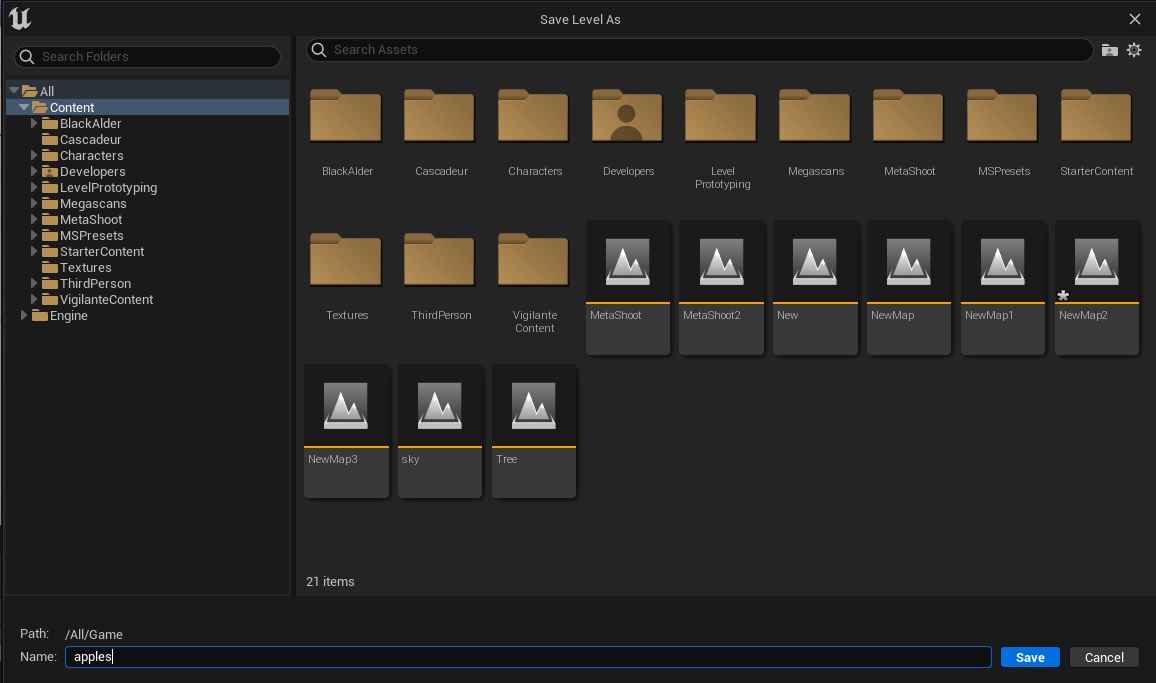Image resolution: width=1156 pixels, height=683 pixels.
Task: Click the Name input field
Action: coord(528,656)
